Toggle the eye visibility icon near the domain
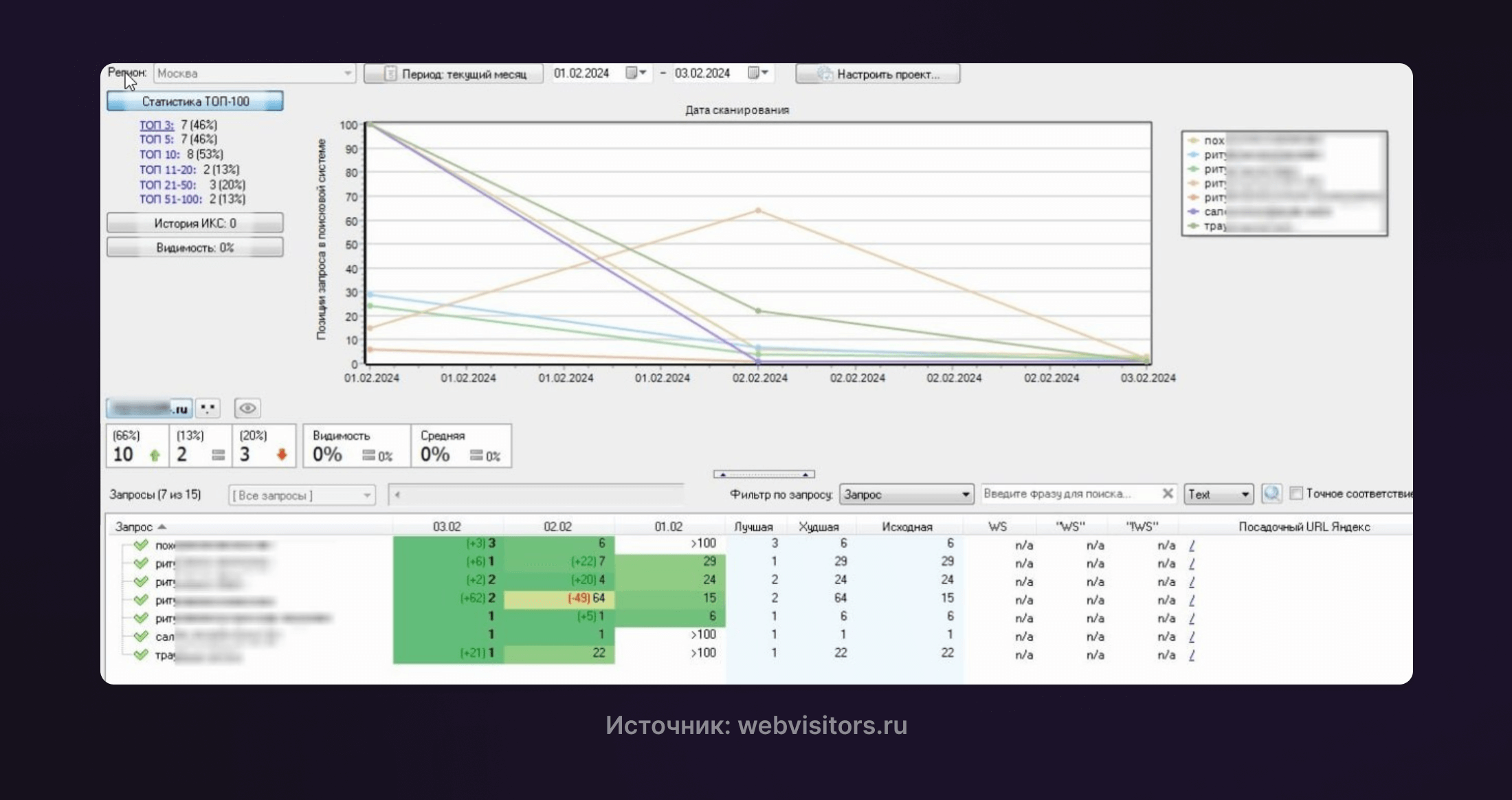Viewport: 1512px width, 800px height. tap(247, 408)
